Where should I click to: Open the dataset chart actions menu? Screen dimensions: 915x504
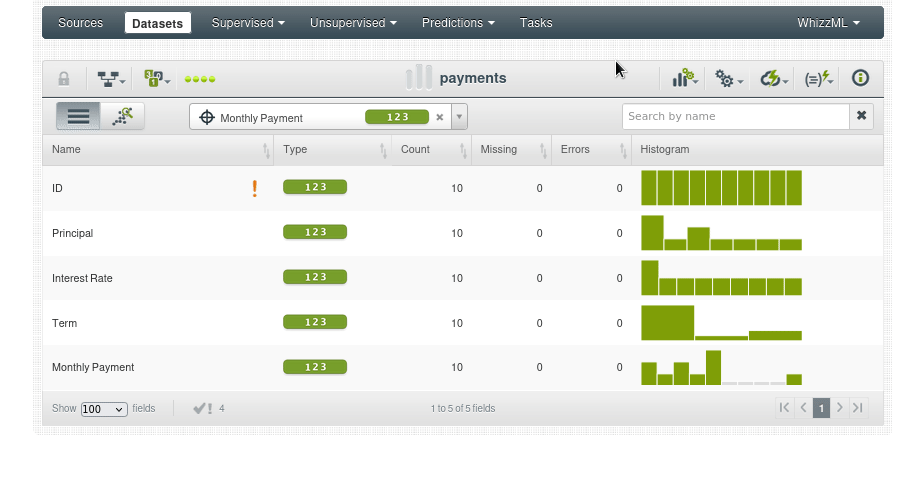pos(685,79)
